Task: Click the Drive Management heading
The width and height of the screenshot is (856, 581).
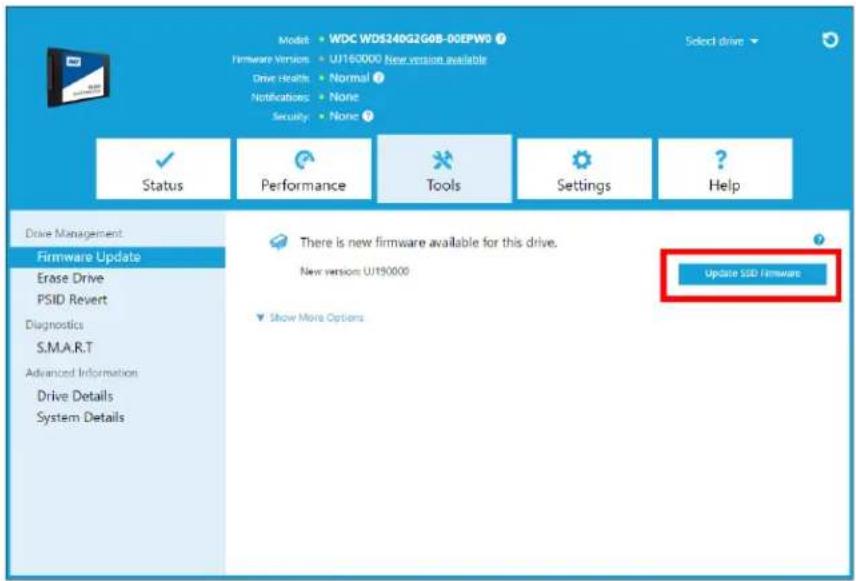Action: (74, 234)
